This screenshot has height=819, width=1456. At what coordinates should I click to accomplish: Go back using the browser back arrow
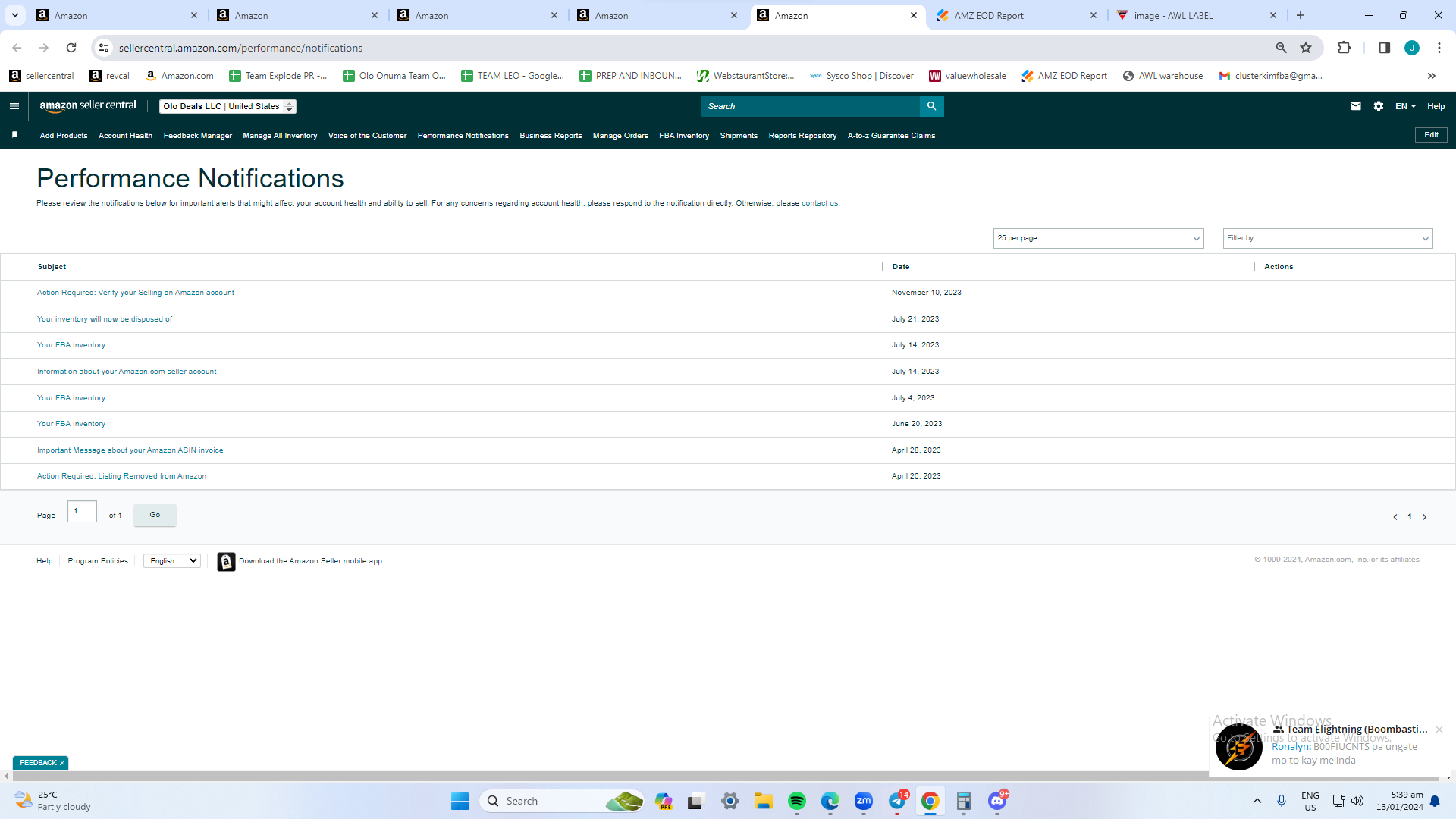17,48
